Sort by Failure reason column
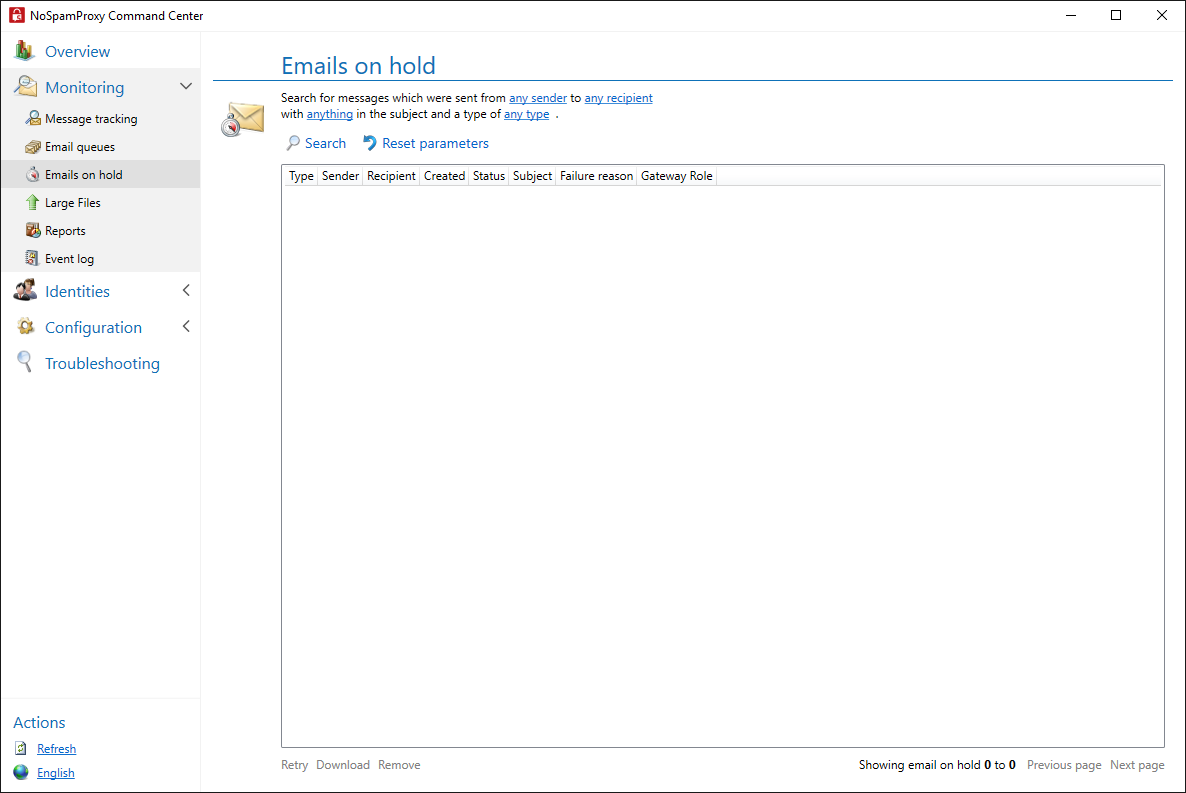Viewport: 1186px width, 793px height. tap(596, 176)
